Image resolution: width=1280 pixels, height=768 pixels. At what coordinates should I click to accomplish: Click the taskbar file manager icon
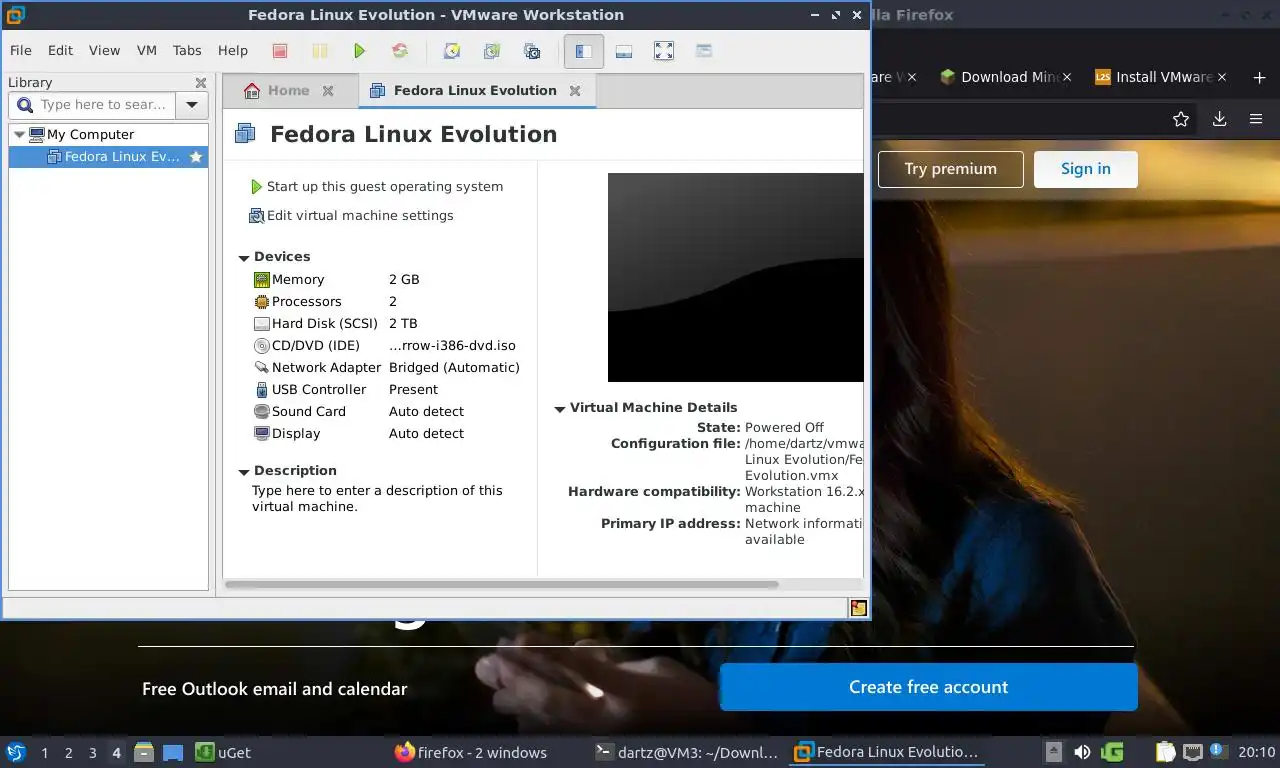click(144, 752)
